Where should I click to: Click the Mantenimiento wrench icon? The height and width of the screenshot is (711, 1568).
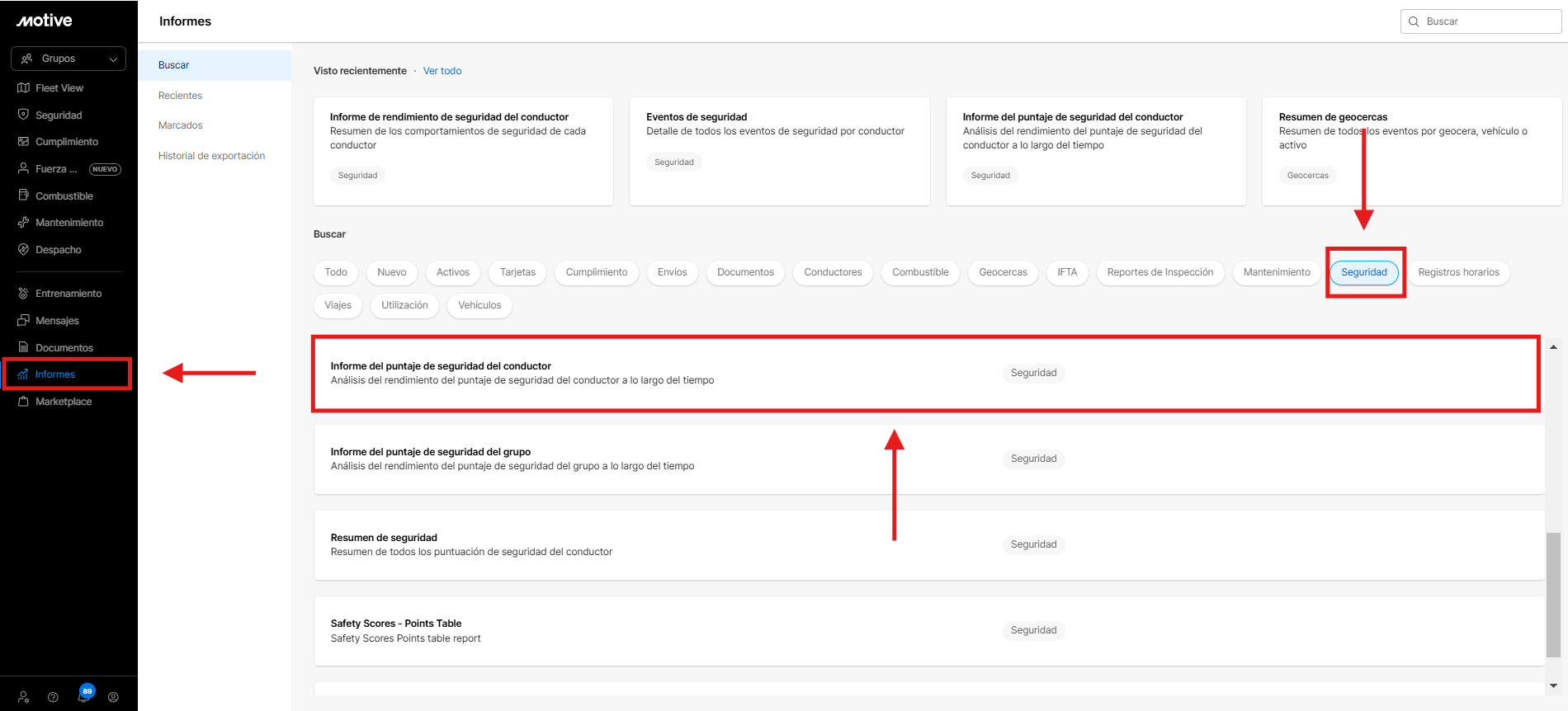(x=23, y=223)
